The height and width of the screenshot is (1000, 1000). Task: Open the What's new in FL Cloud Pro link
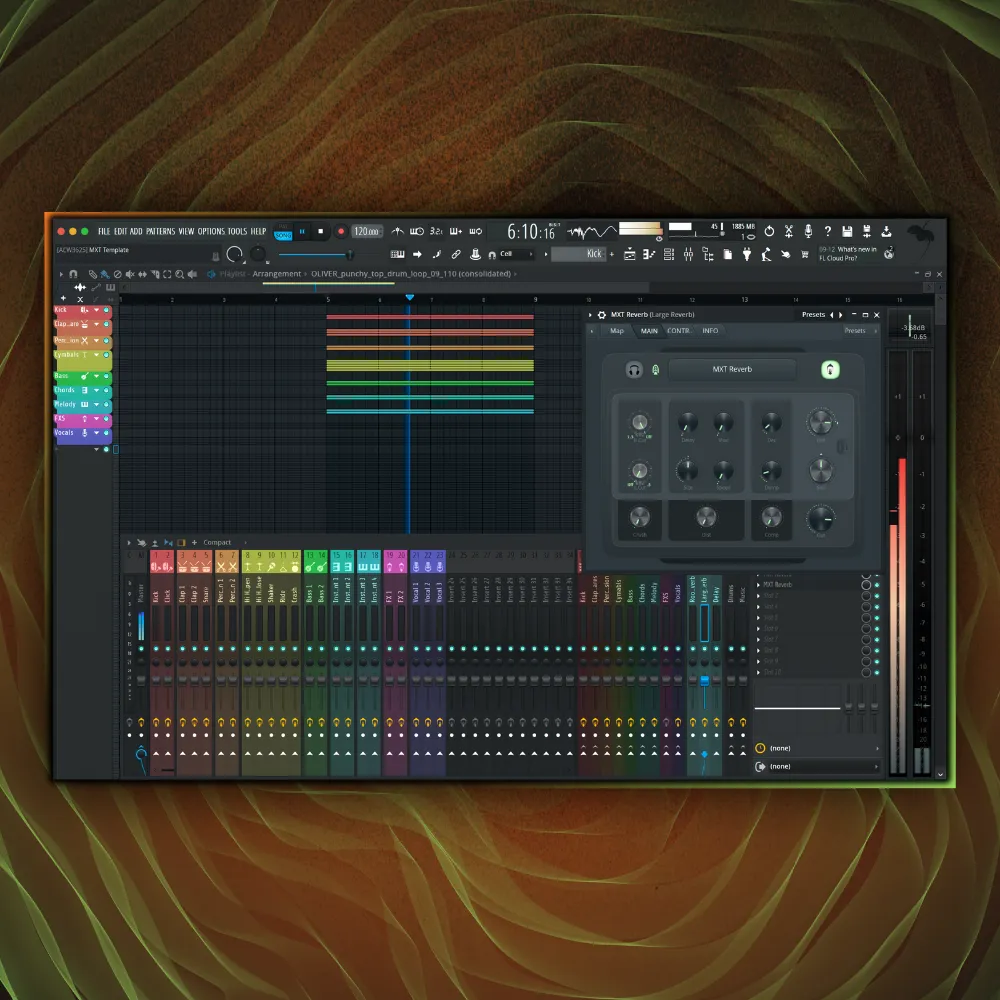coord(848,254)
